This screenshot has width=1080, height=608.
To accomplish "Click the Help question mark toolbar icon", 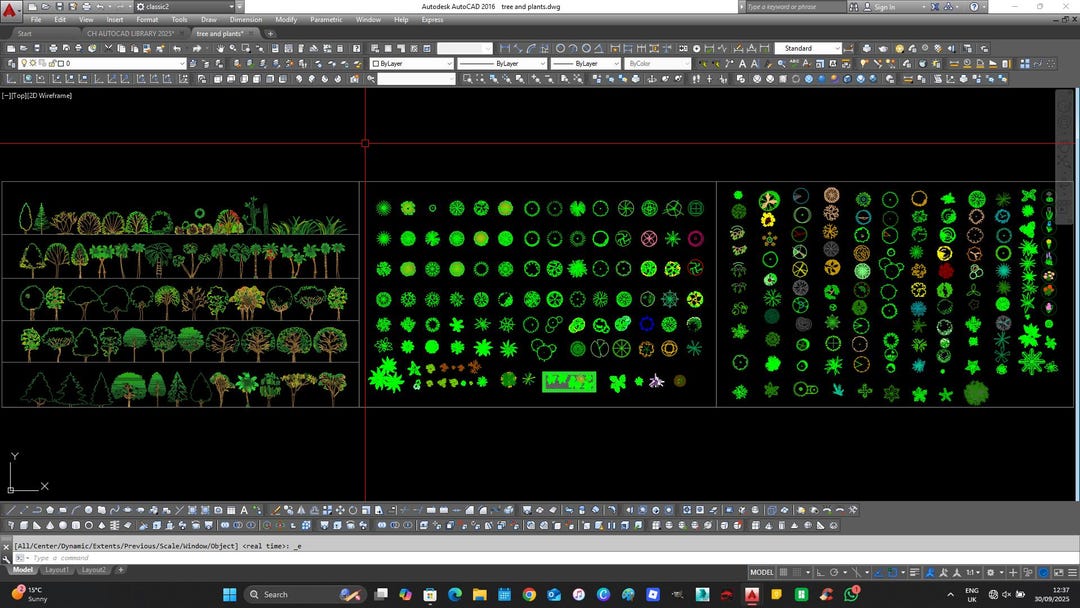I will 356,48.
